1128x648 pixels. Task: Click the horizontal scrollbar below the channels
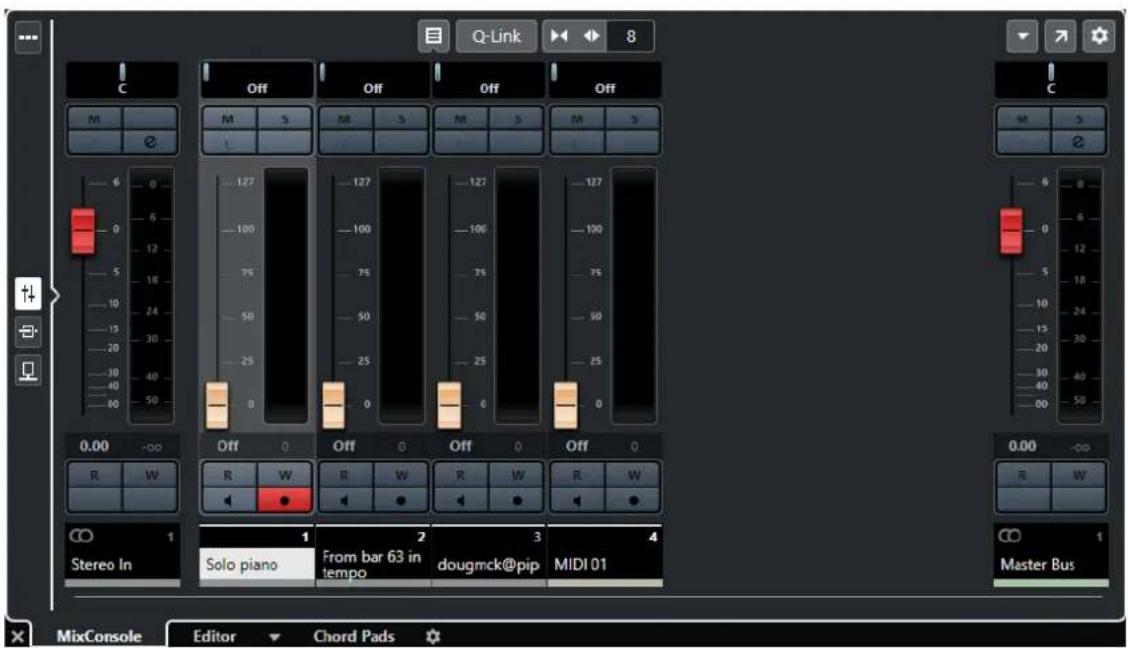tap(587, 596)
